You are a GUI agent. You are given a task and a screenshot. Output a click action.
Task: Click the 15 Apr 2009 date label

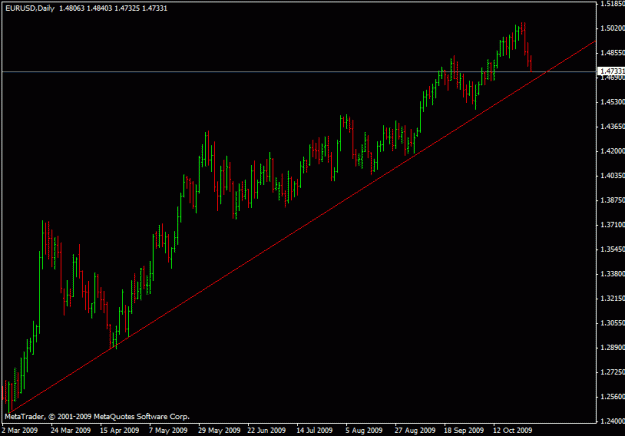click(119, 430)
